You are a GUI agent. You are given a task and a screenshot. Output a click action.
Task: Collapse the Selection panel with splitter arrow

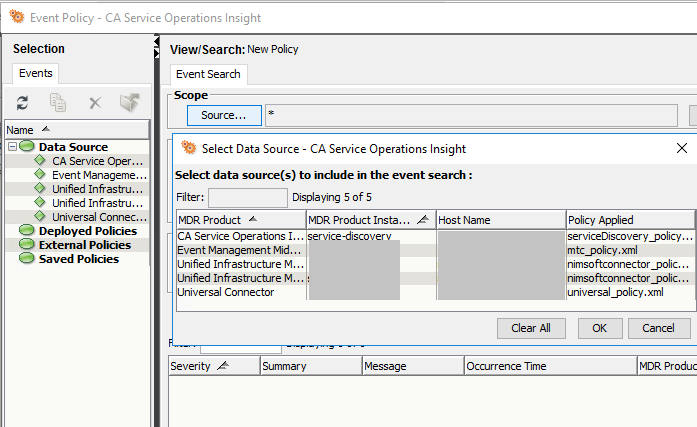[157, 45]
